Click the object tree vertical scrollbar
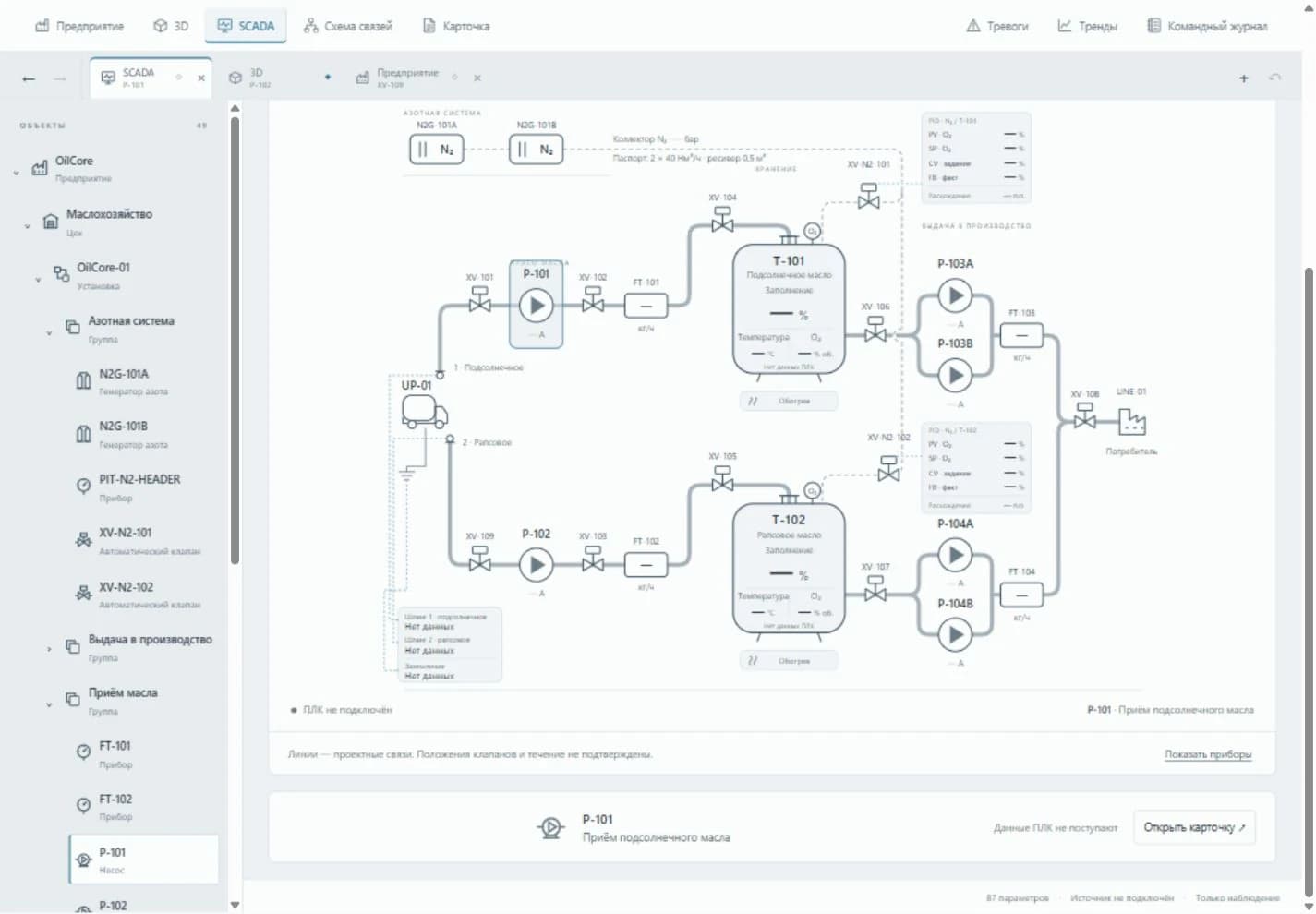 [235, 342]
